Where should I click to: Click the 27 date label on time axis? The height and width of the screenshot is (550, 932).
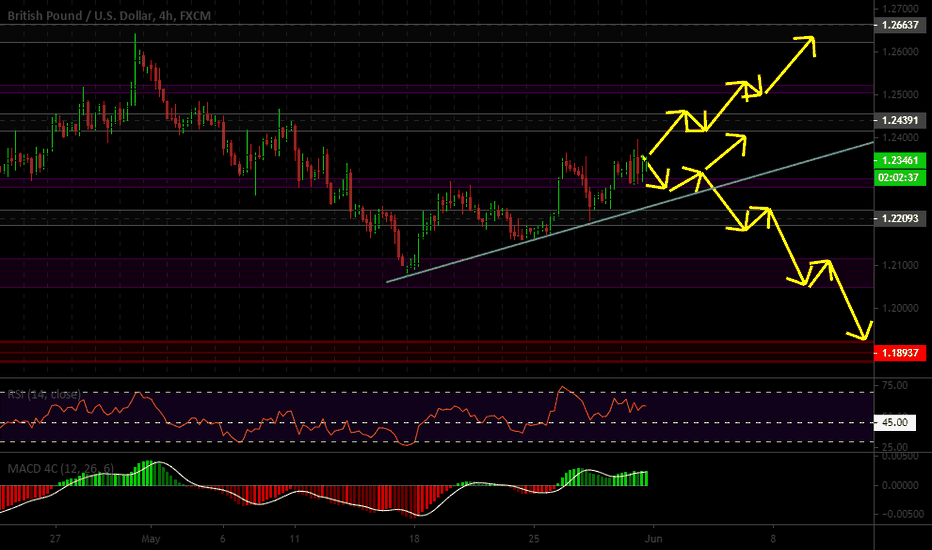(55, 539)
